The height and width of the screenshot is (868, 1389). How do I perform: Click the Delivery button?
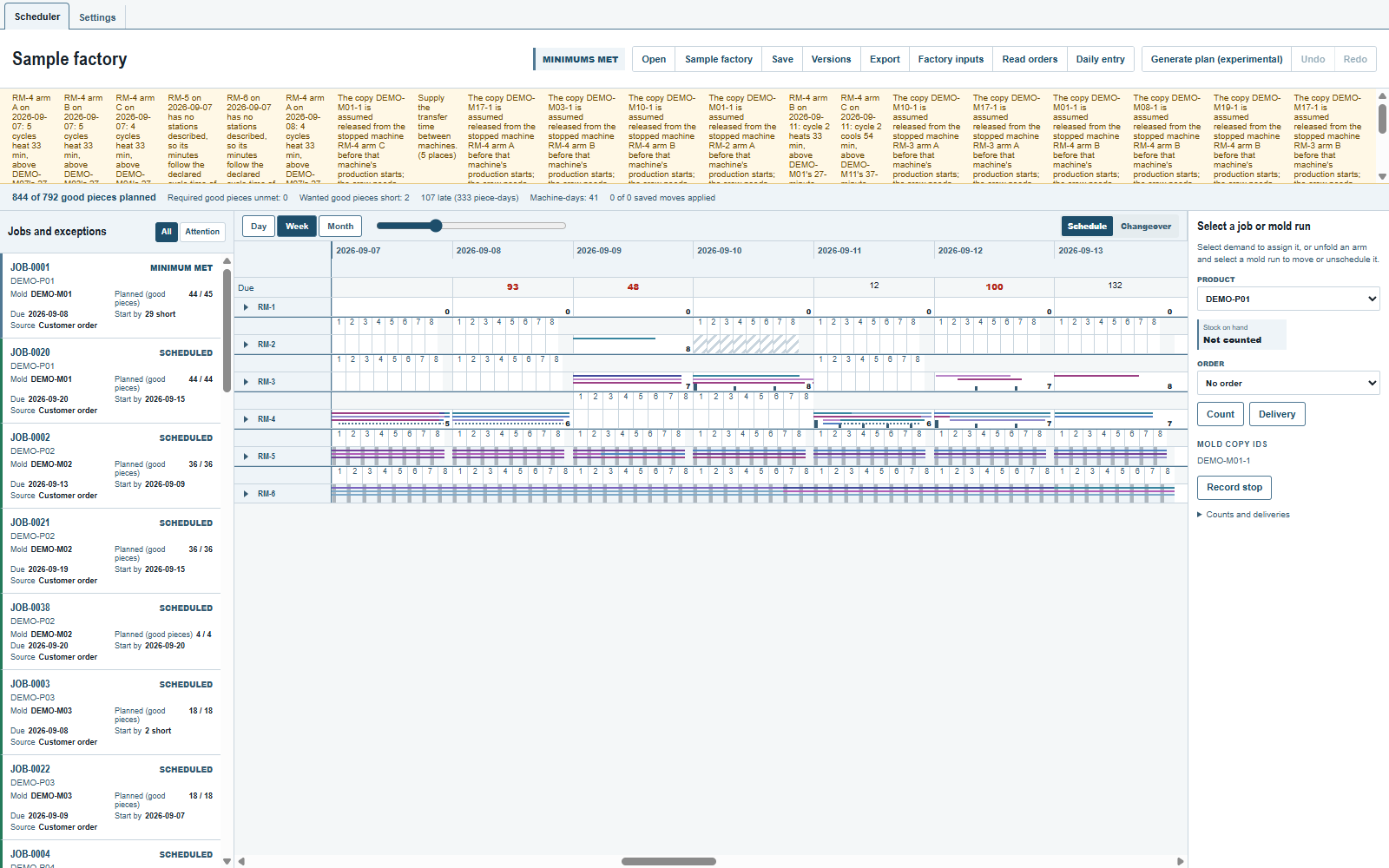pos(1277,414)
